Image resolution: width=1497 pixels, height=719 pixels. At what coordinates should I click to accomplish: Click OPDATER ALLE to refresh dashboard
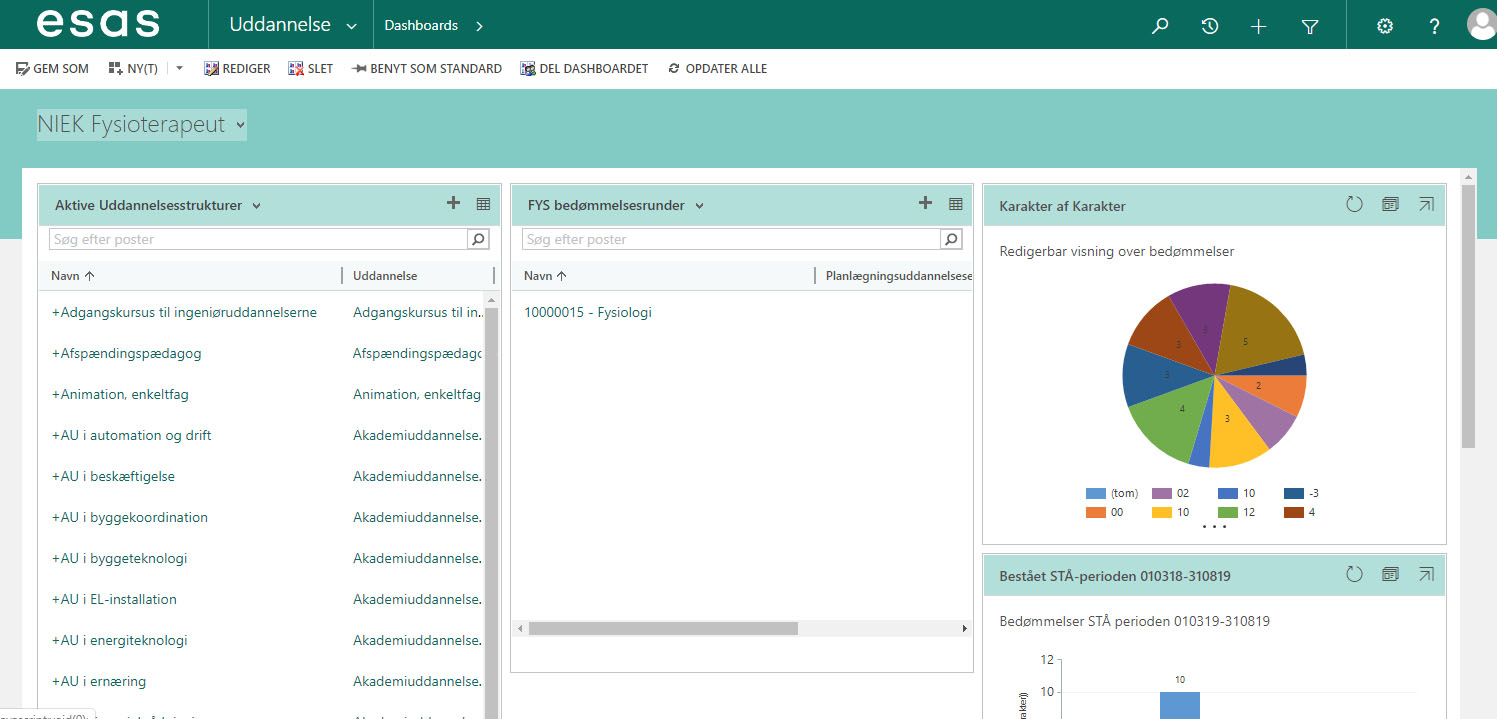pyautogui.click(x=717, y=69)
